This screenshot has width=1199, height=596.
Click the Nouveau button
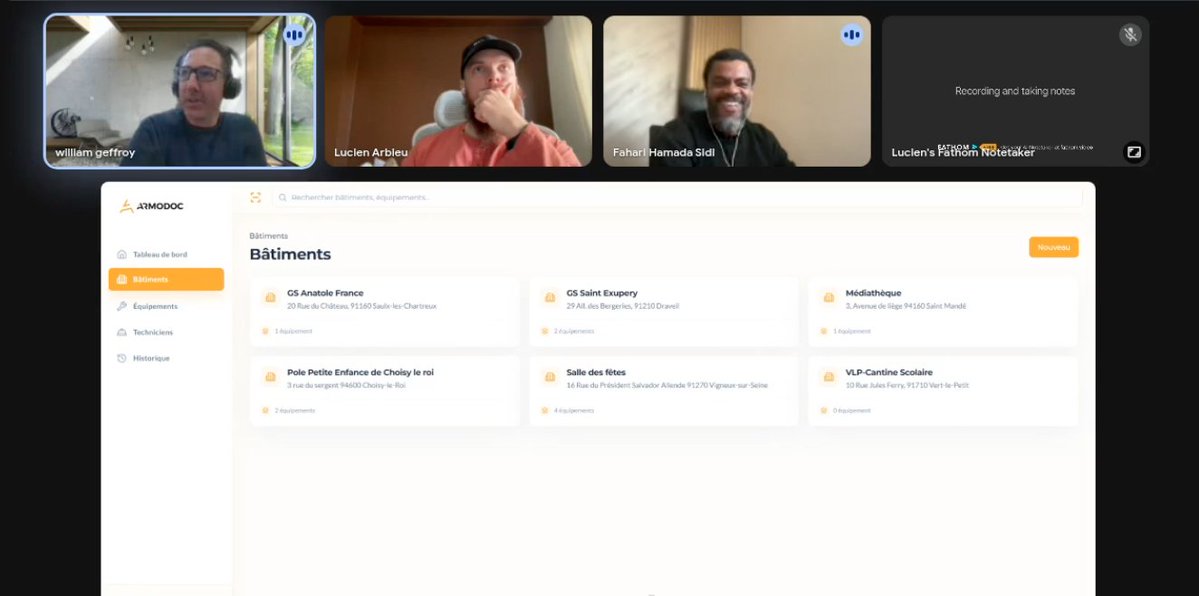(x=1054, y=247)
